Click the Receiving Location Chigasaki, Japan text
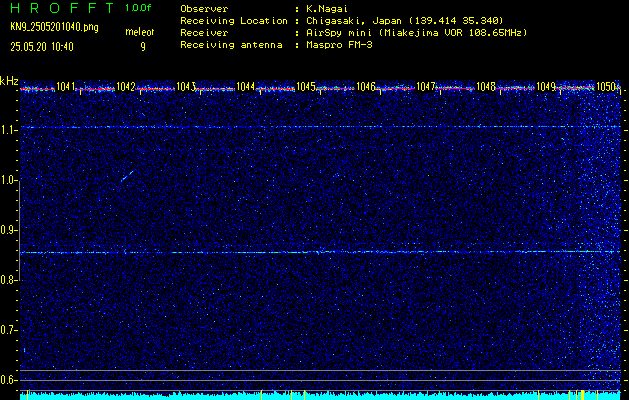629x400 pixels. coord(405,21)
